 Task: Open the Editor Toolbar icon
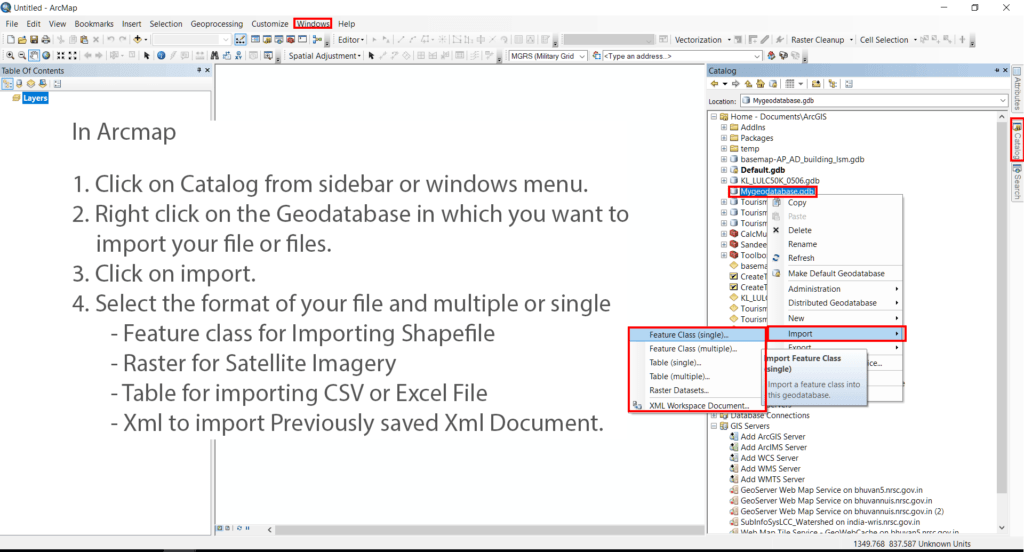240,40
